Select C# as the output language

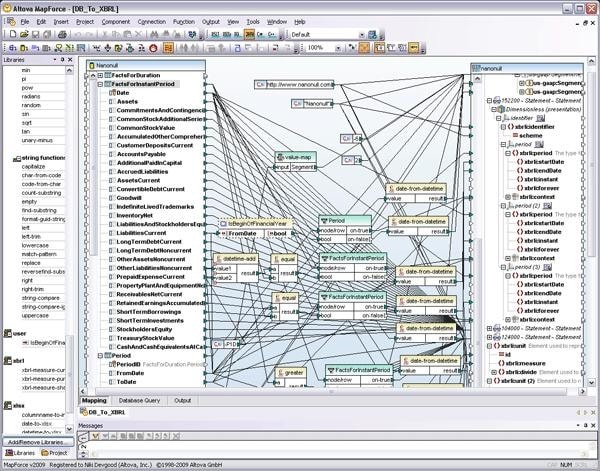[x=261, y=34]
